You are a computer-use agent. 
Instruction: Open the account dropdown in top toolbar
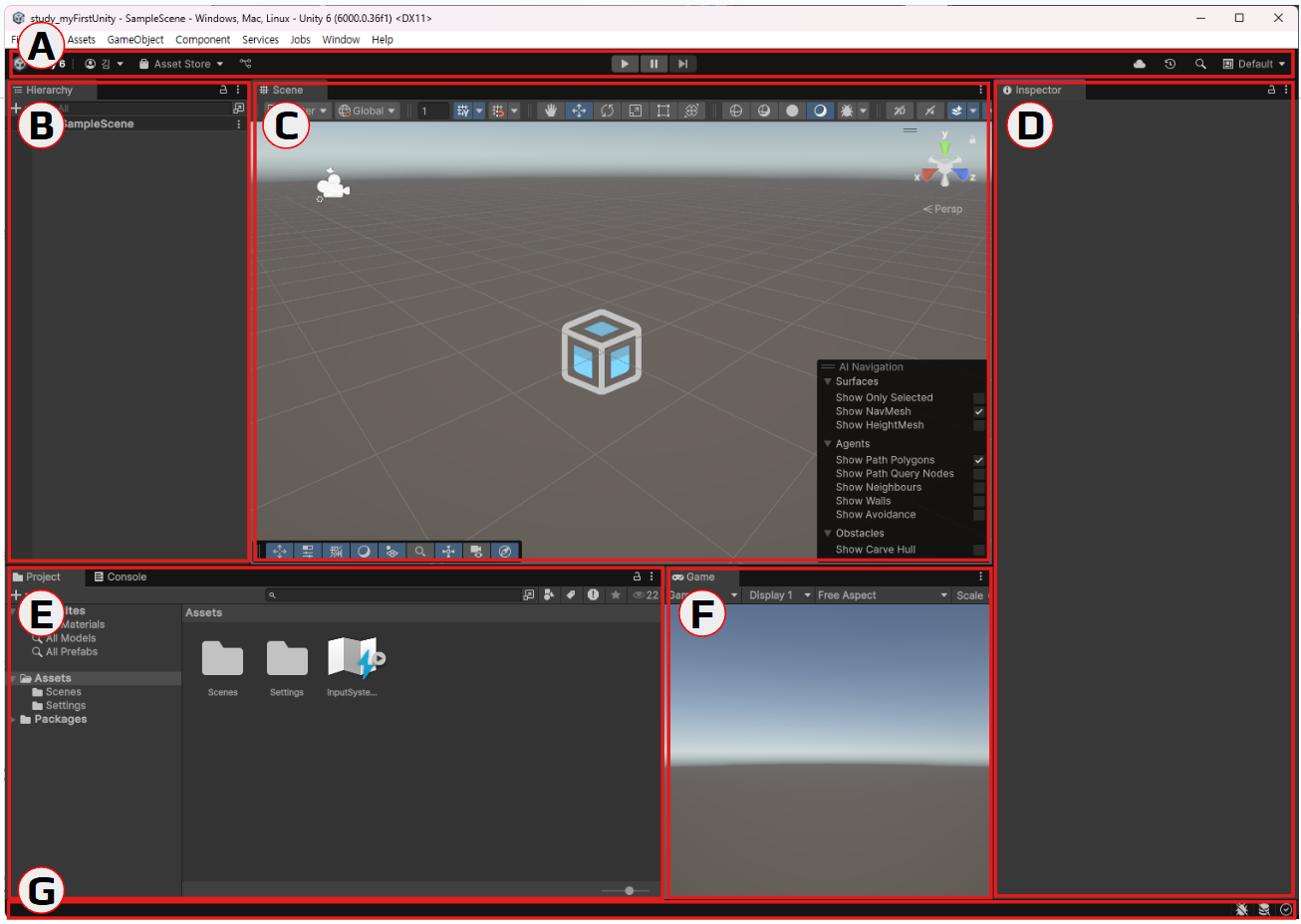[x=105, y=64]
